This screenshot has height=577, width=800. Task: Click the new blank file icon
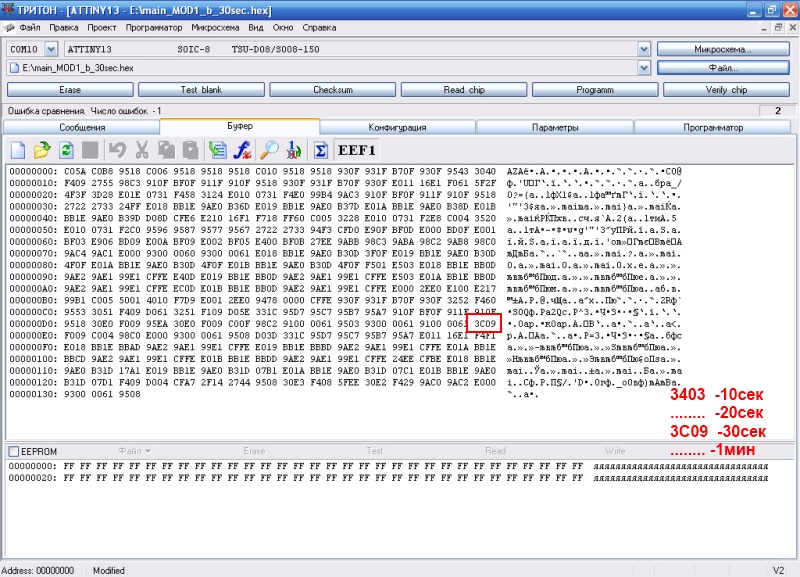click(18, 150)
